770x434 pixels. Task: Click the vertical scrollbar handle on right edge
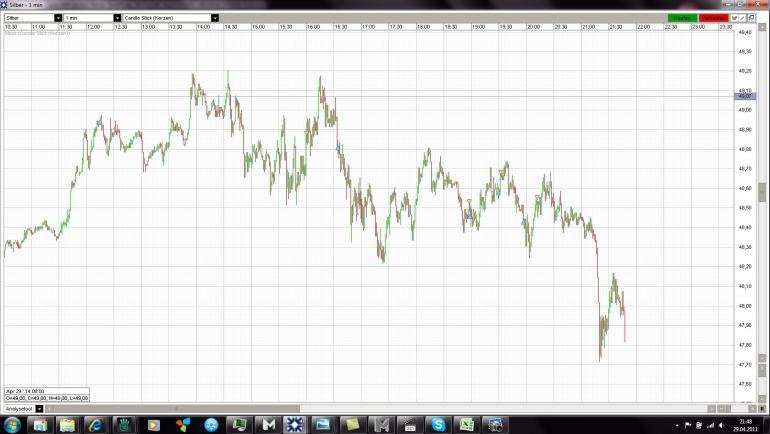(762, 192)
